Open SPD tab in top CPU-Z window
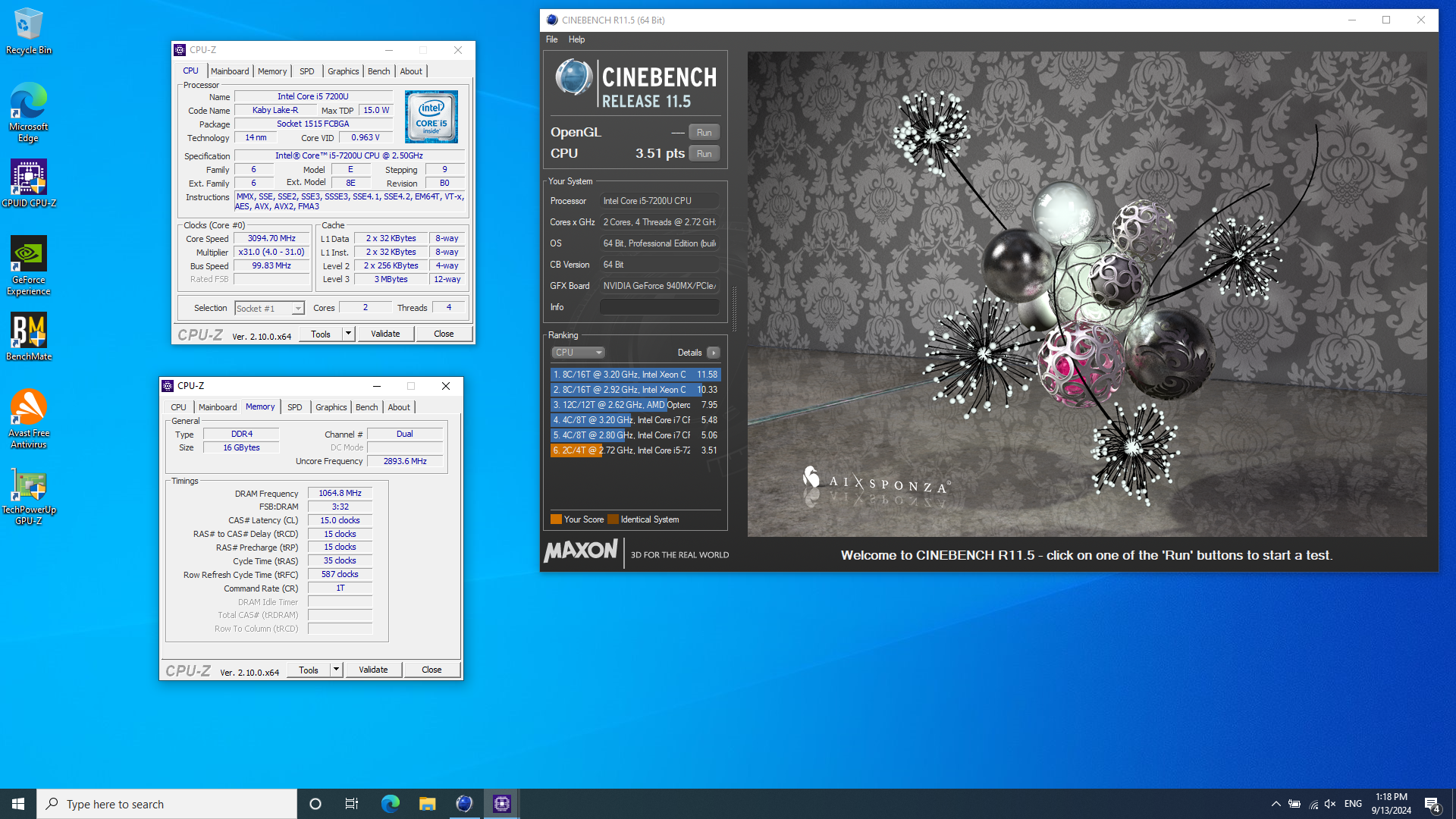 pyautogui.click(x=306, y=71)
